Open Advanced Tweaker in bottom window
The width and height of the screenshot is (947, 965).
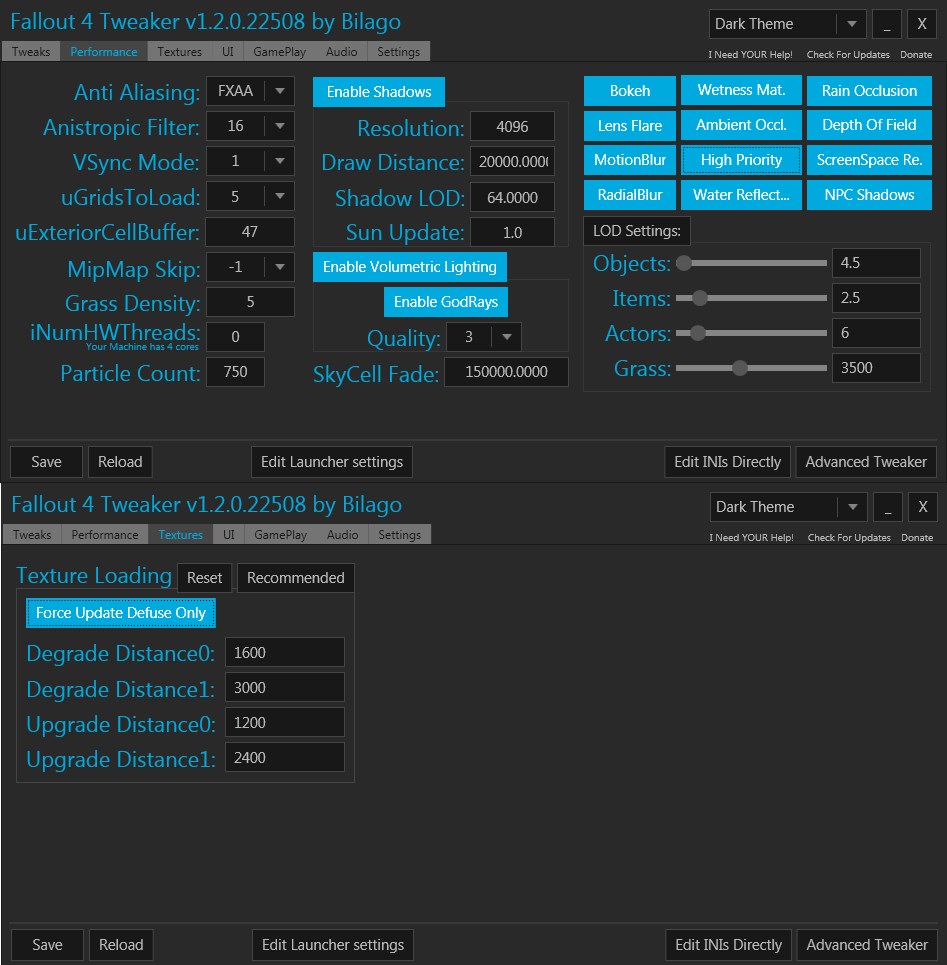[x=867, y=945]
